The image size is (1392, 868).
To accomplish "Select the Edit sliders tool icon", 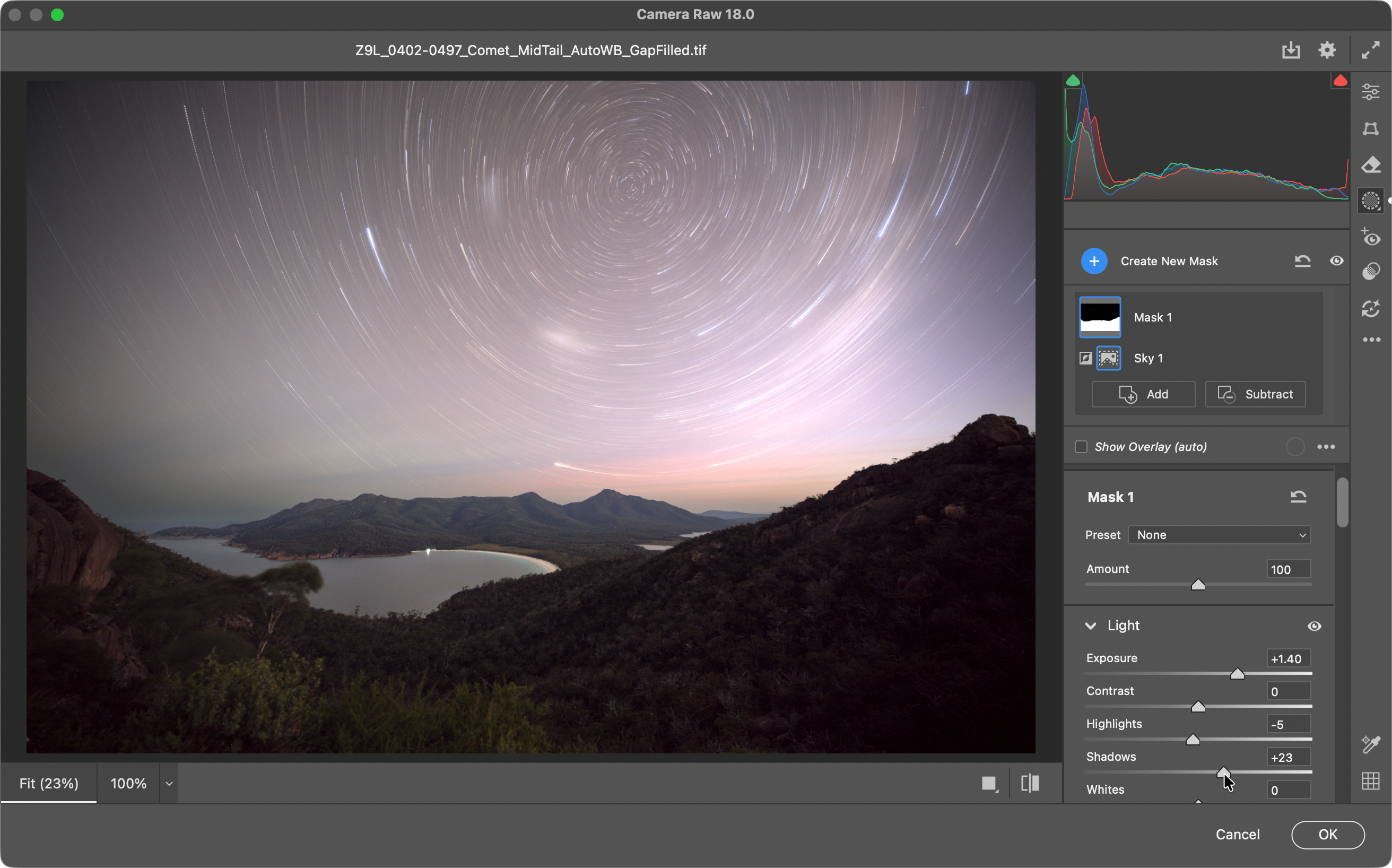I will click(x=1371, y=92).
